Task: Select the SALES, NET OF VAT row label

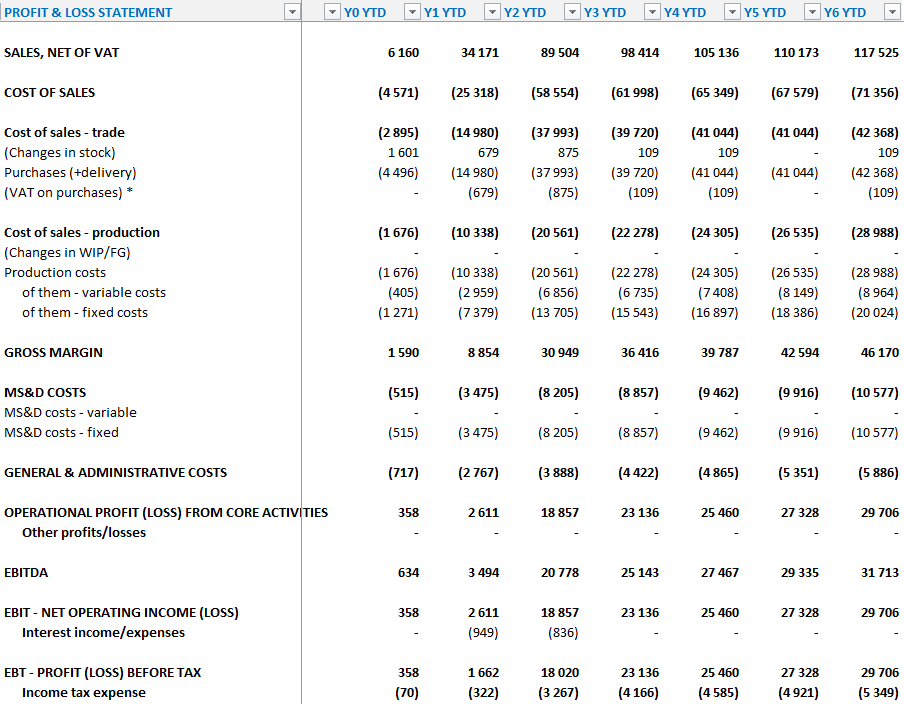Action: pos(62,52)
